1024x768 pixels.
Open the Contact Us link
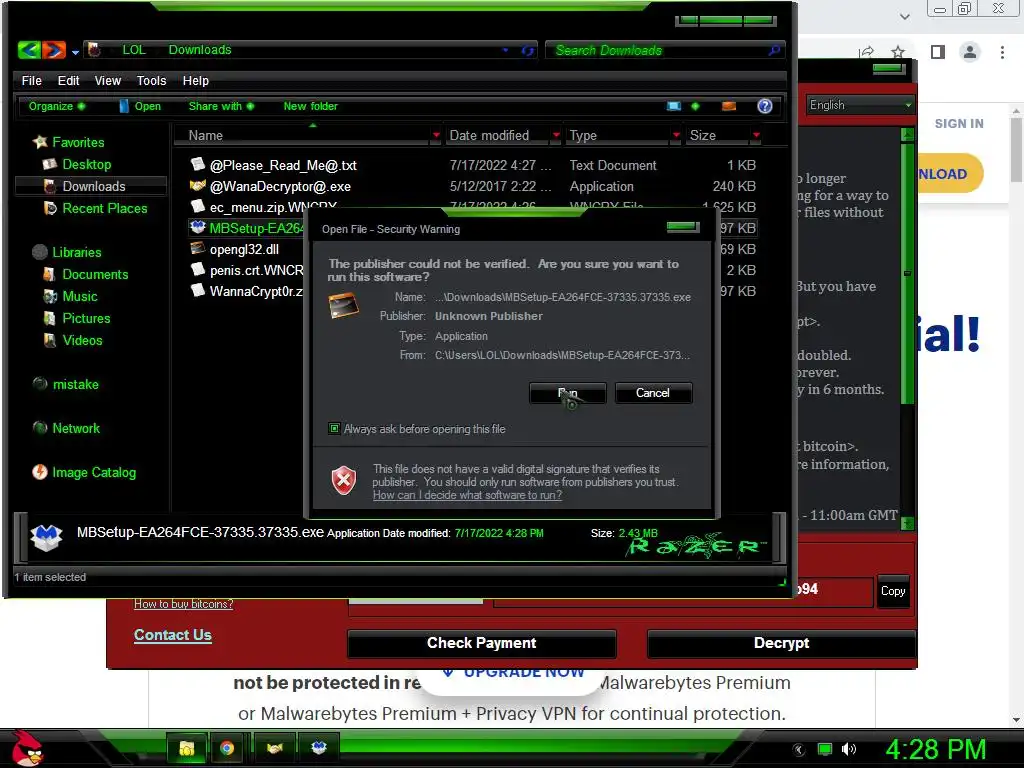[x=172, y=635]
